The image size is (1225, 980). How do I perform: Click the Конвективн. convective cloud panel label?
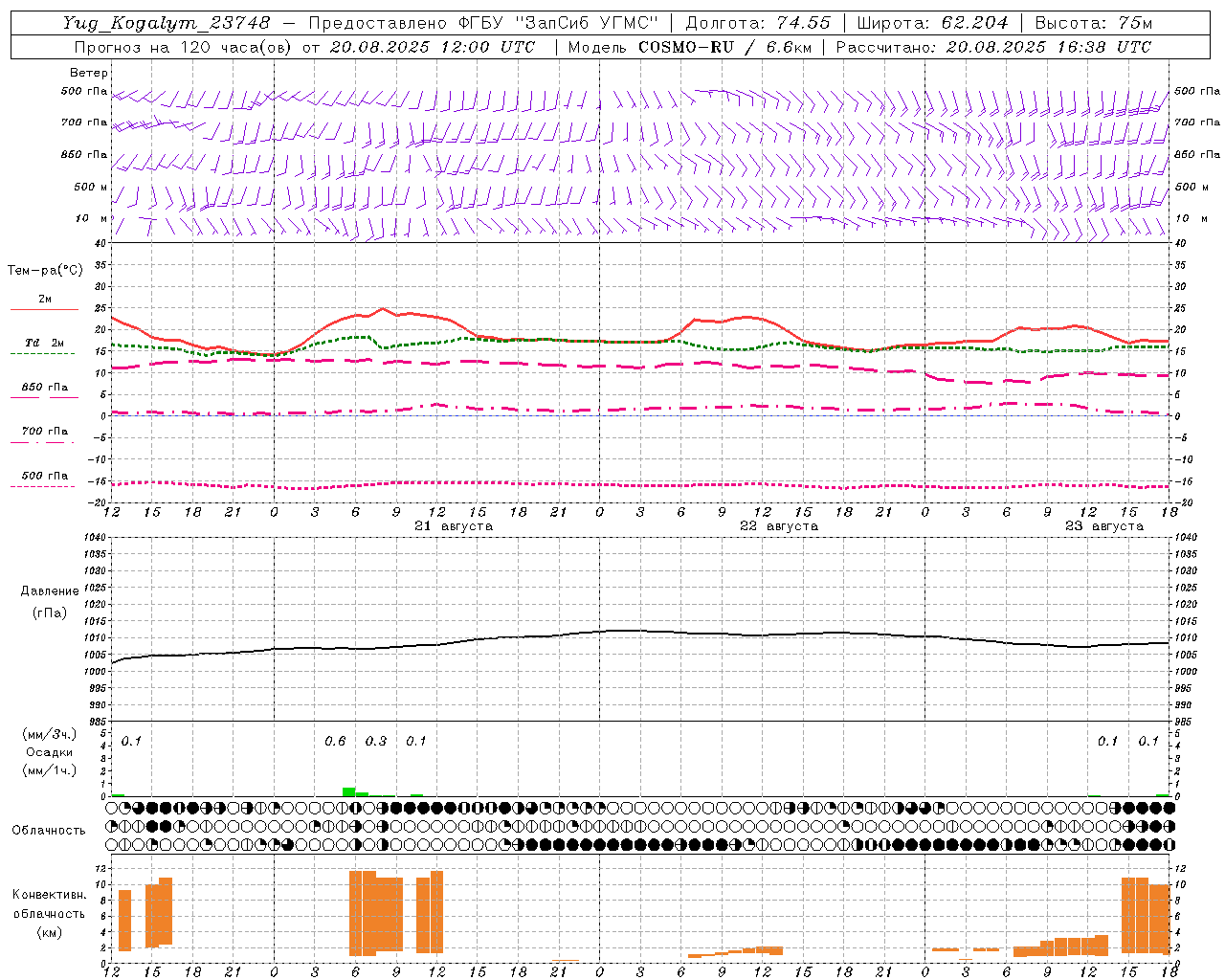(x=50, y=895)
